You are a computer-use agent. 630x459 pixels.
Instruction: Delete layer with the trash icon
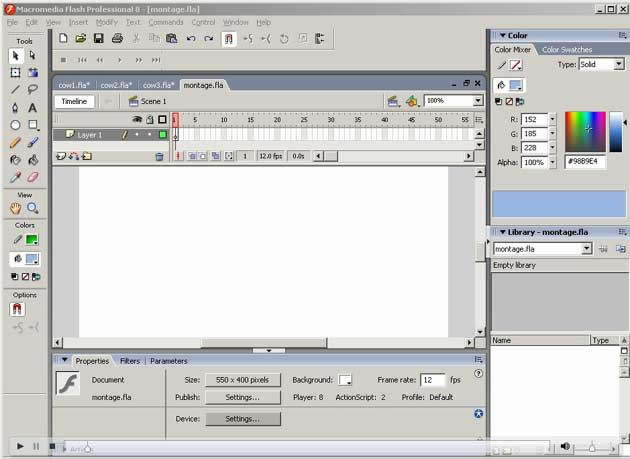159,156
